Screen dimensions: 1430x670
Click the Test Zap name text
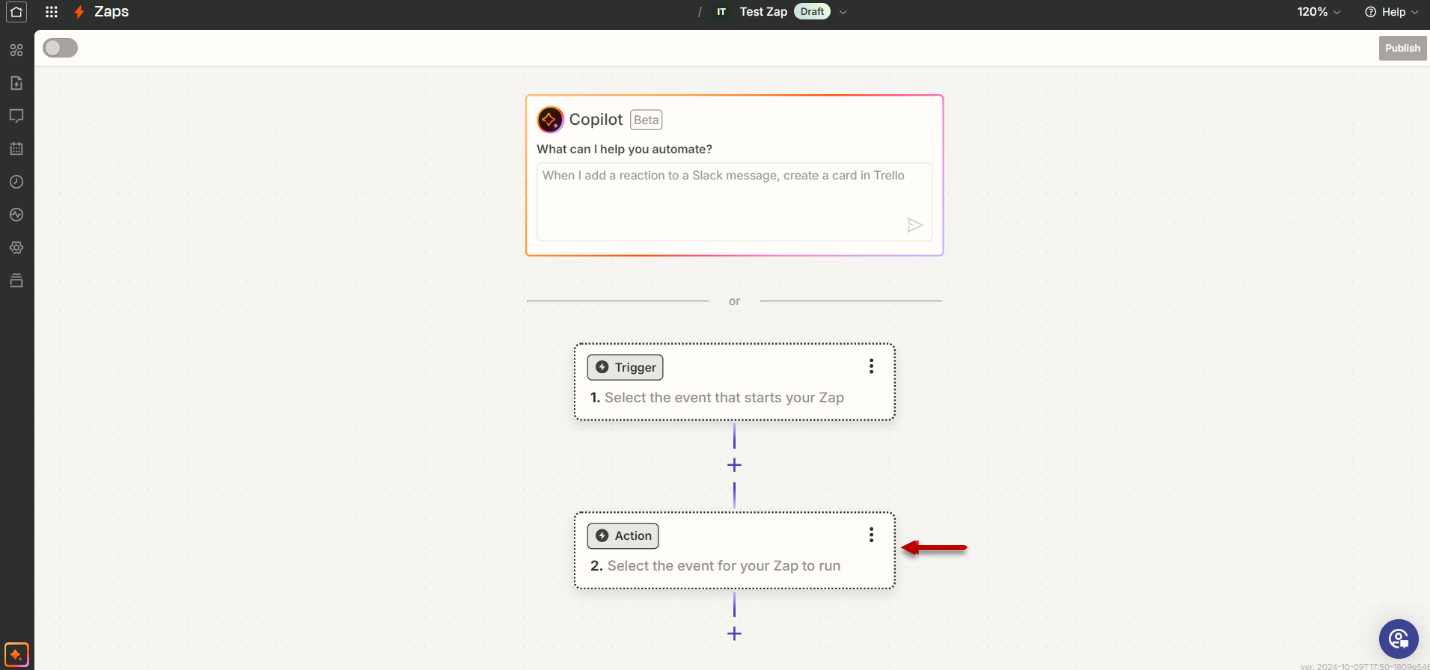click(763, 12)
